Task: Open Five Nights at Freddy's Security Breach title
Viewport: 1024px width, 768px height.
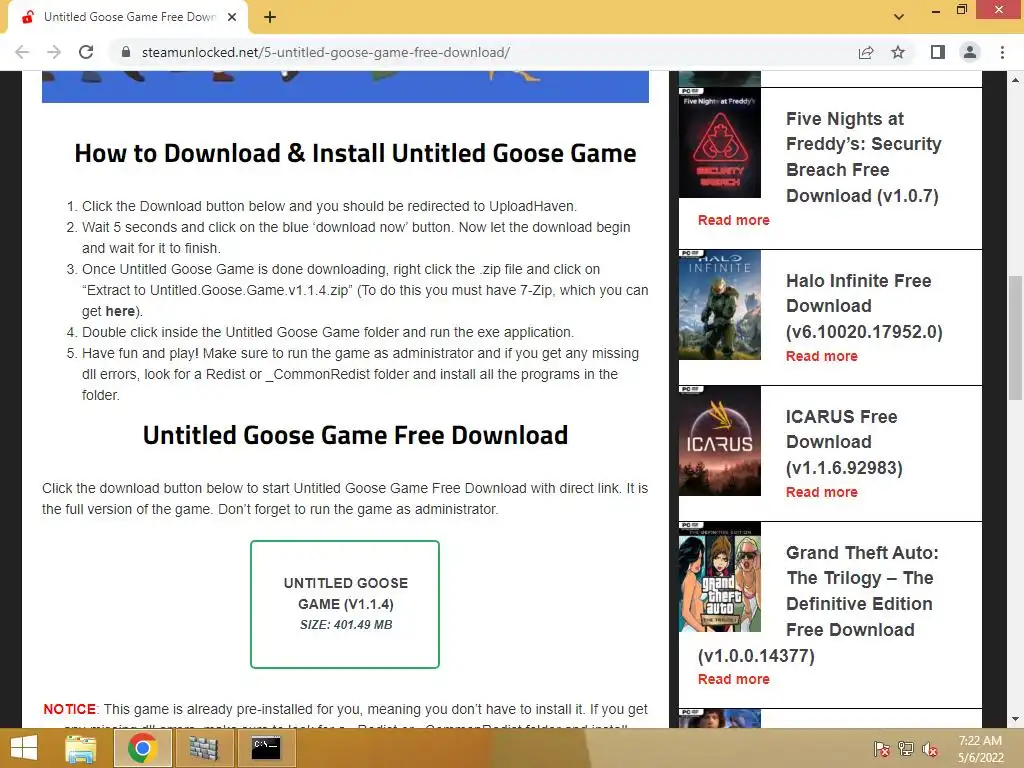Action: pos(863,157)
